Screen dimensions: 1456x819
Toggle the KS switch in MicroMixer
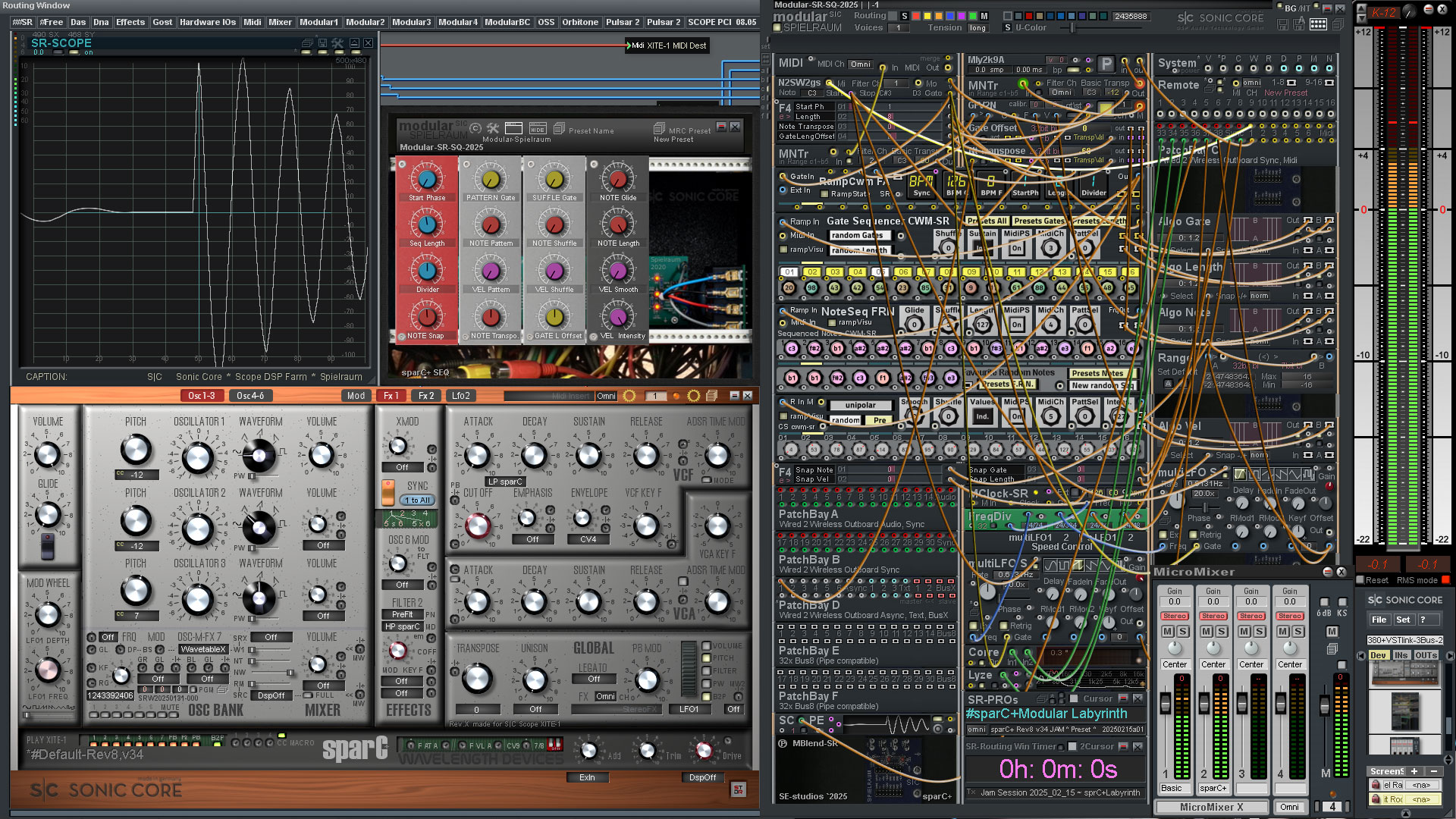[1342, 604]
